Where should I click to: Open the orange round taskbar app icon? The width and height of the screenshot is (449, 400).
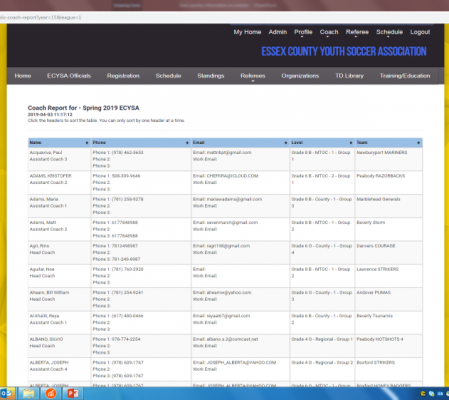coord(51,394)
